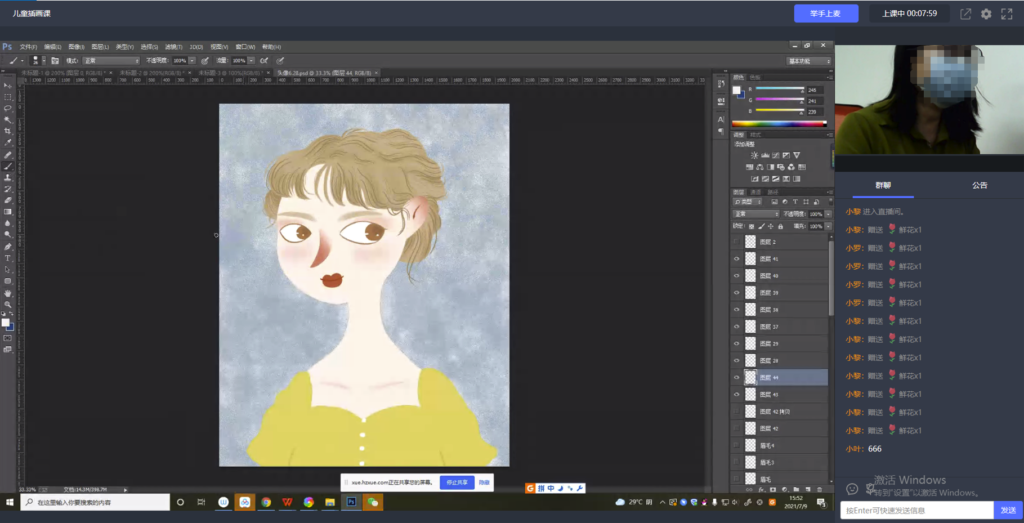Click the Windows taskbar search box

click(x=95, y=502)
